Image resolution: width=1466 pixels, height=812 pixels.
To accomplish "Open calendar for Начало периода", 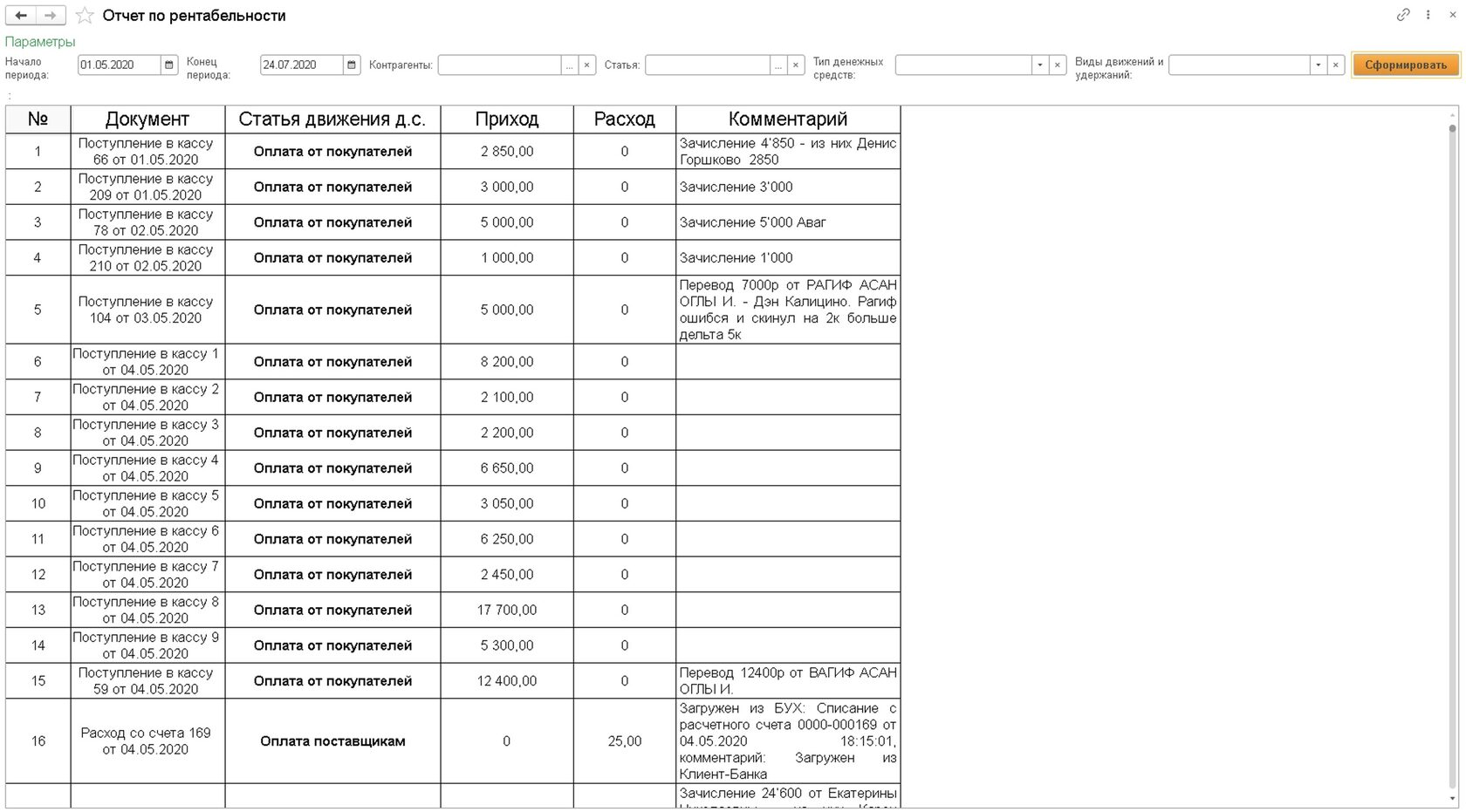I will click(x=169, y=65).
